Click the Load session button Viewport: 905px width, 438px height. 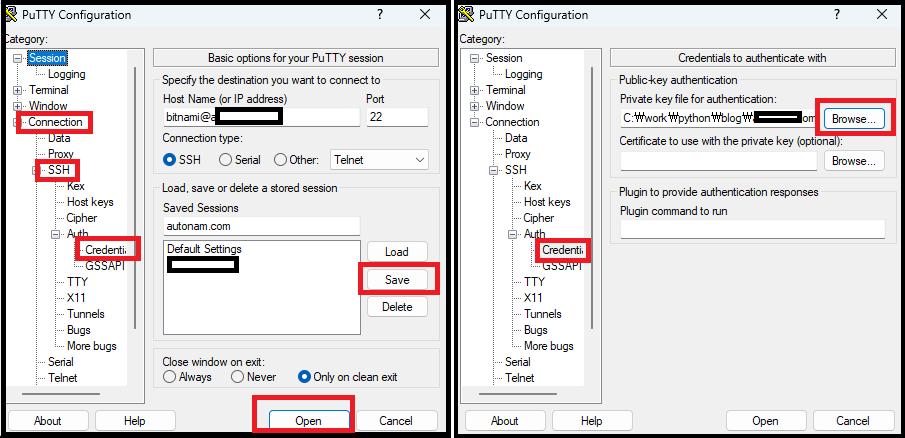pyautogui.click(x=397, y=252)
